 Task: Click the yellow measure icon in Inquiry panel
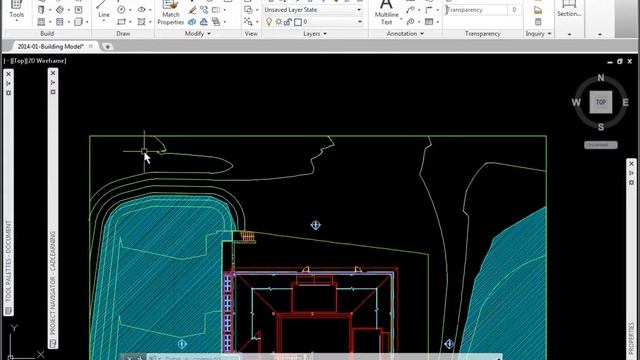(x=538, y=10)
